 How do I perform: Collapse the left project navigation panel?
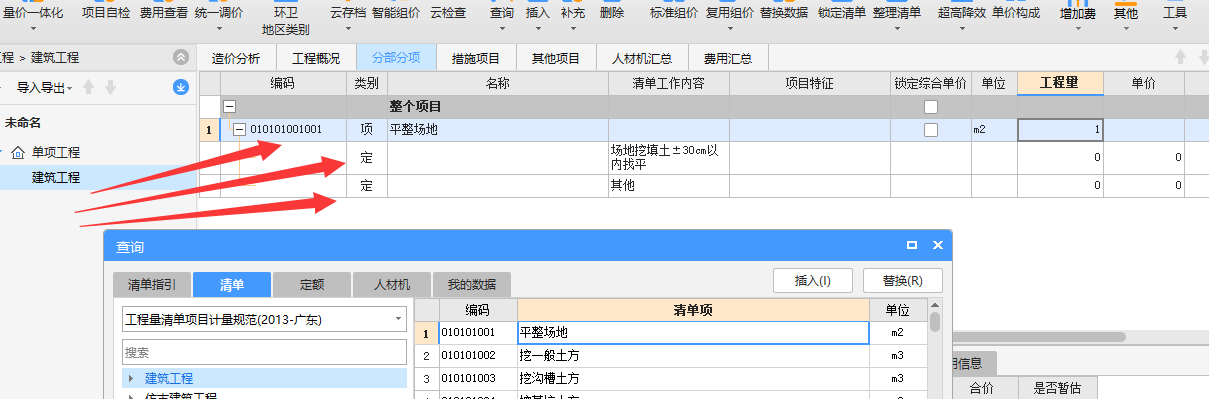(x=180, y=57)
